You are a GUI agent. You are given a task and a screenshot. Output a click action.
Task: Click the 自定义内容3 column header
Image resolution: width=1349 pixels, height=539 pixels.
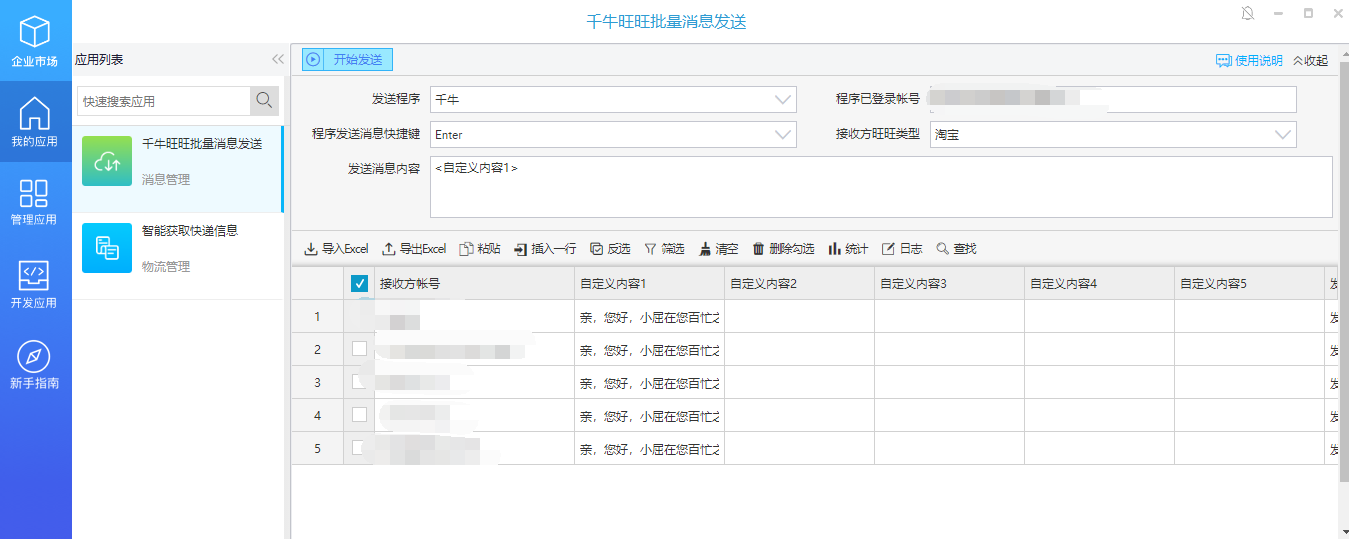950,284
